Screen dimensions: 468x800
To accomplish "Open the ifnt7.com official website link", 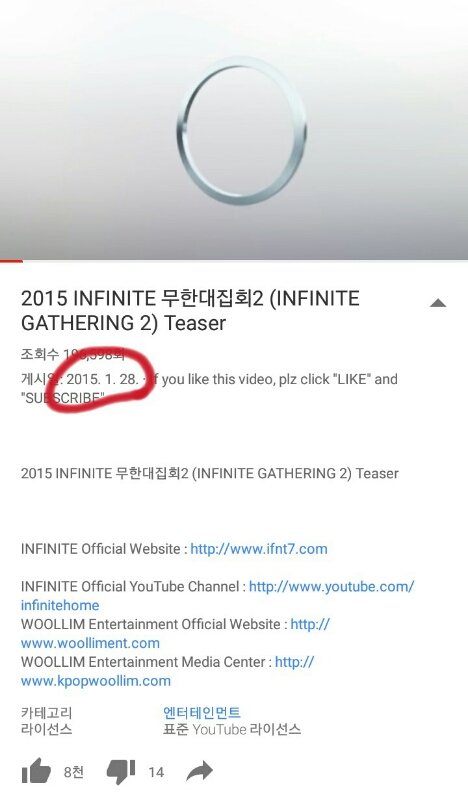I will pos(259,549).
